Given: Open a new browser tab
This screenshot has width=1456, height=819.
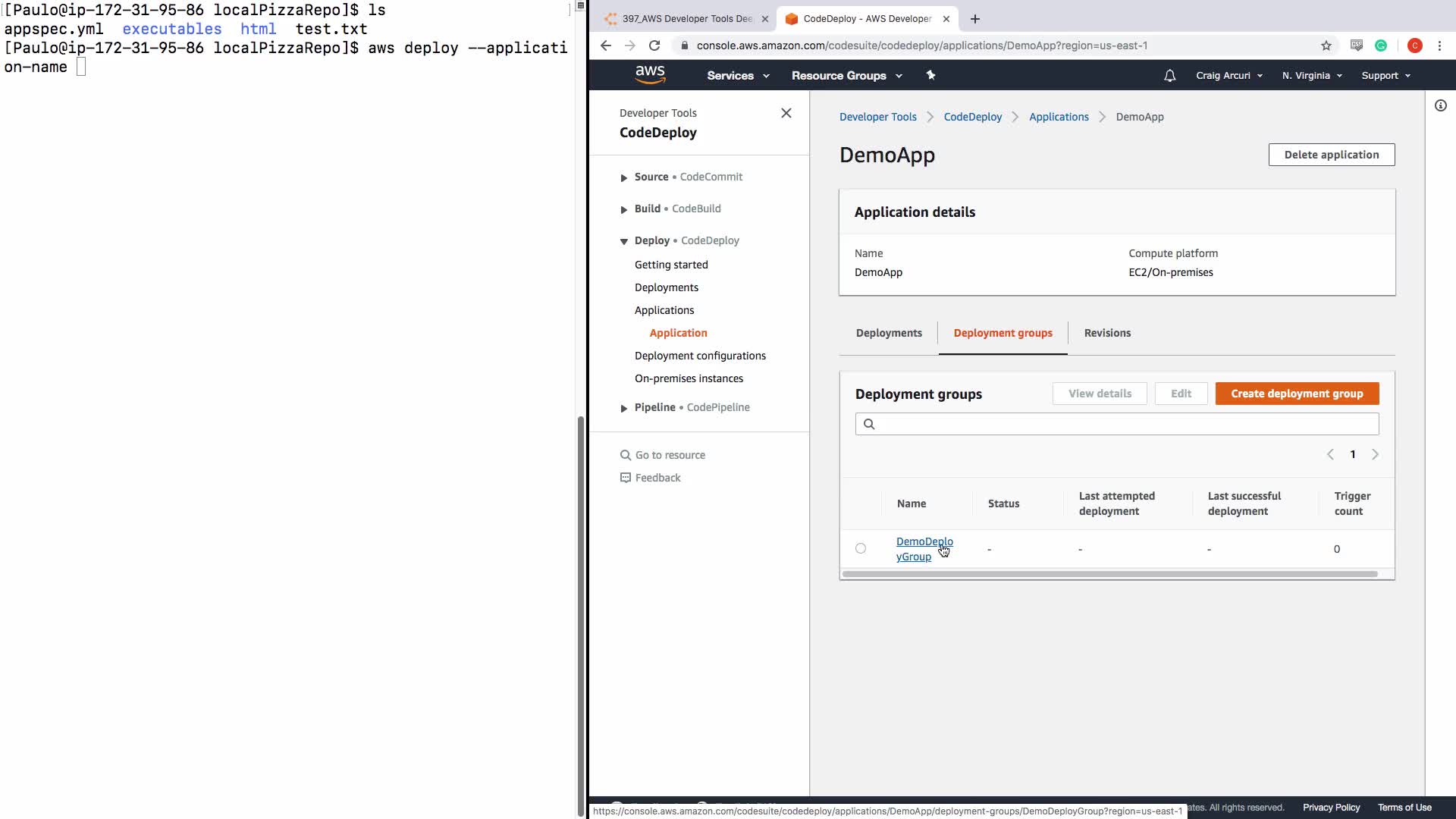Looking at the screenshot, I should (975, 19).
